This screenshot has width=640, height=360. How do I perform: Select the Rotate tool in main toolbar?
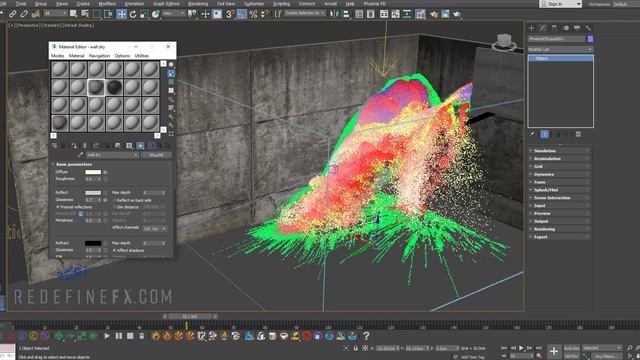coord(133,14)
